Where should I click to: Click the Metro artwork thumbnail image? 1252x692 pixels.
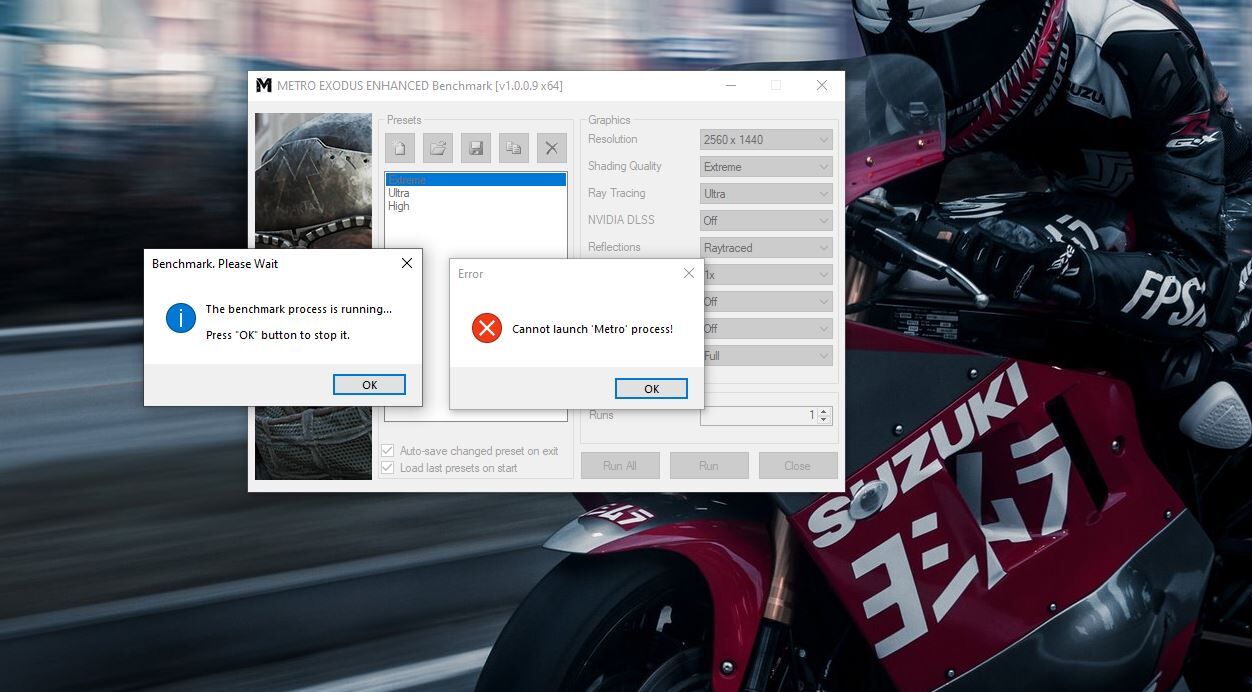coord(313,180)
